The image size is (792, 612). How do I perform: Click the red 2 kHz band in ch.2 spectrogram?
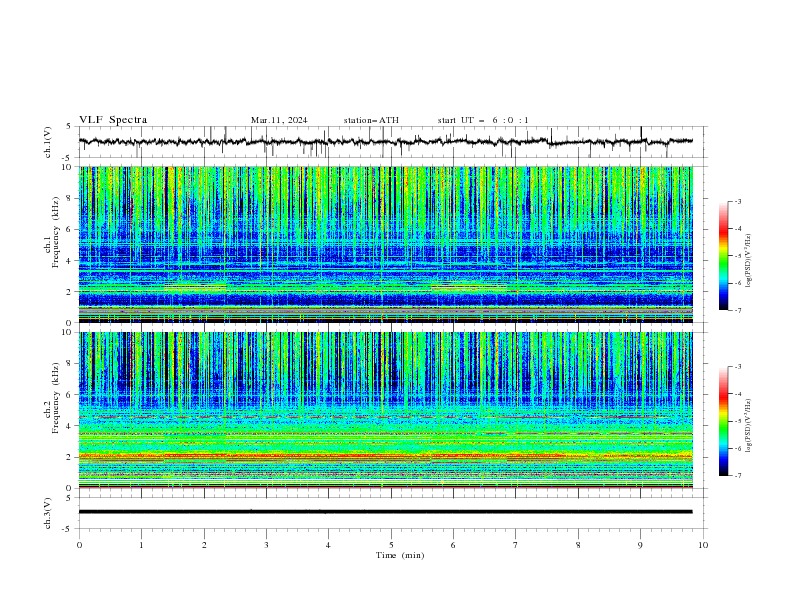pyautogui.click(x=385, y=456)
